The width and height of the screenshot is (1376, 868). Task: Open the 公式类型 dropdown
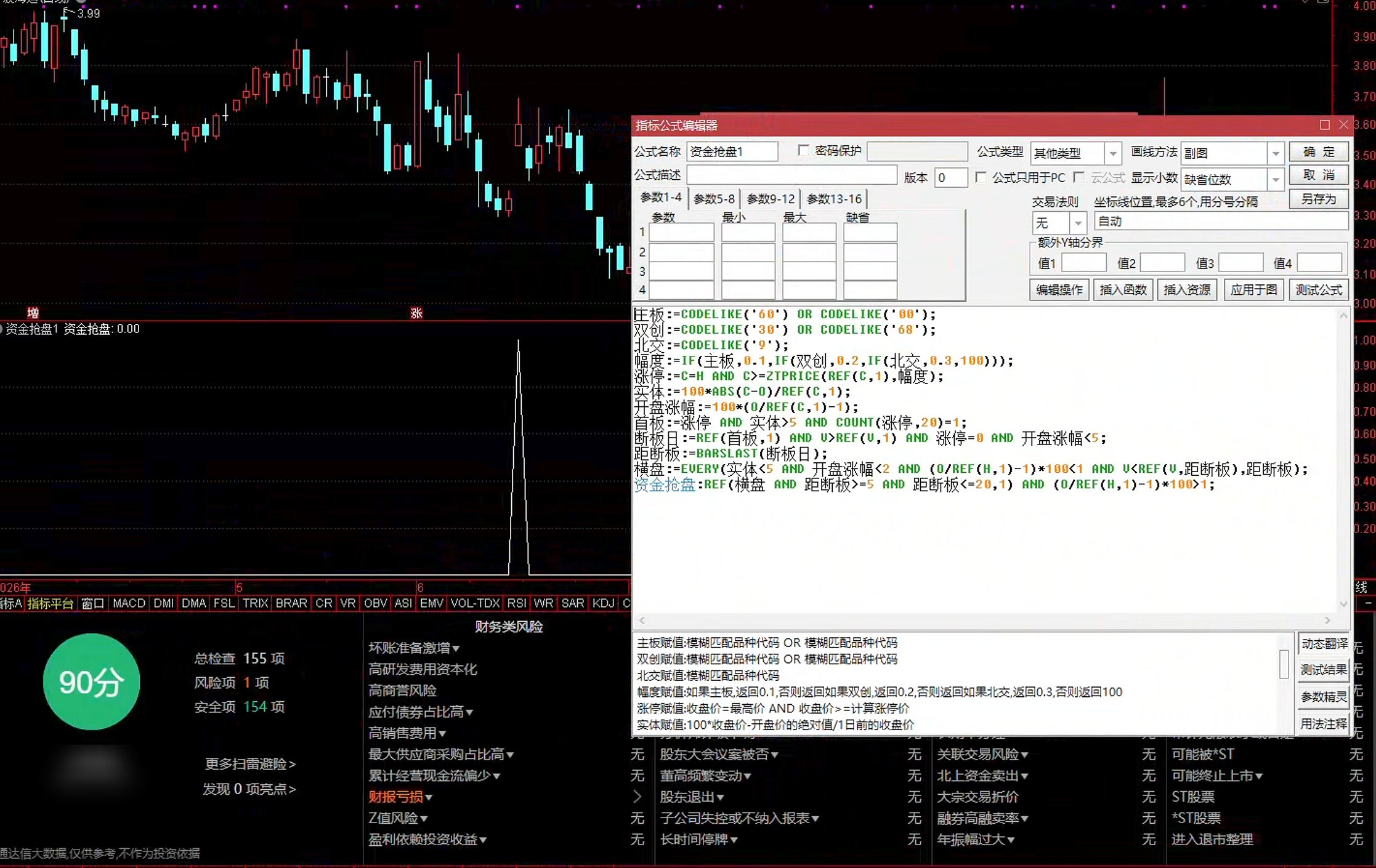click(1112, 153)
